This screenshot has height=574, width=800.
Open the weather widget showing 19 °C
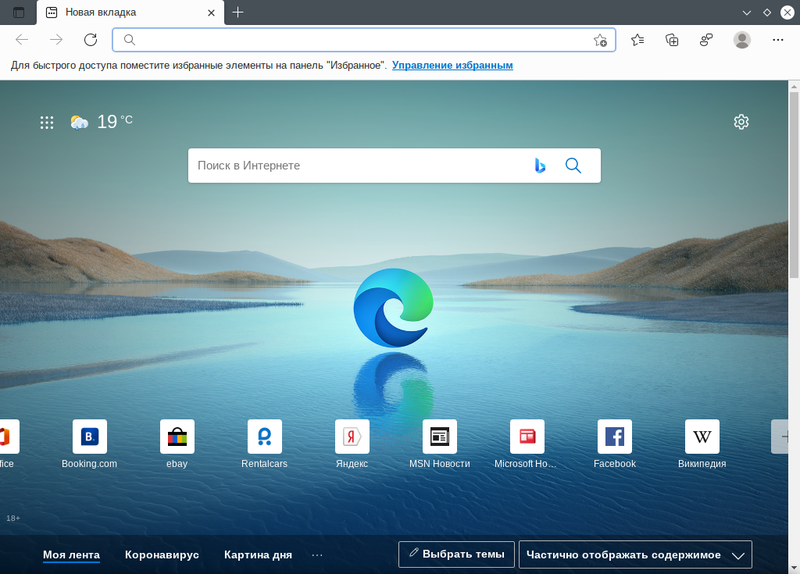coord(102,122)
